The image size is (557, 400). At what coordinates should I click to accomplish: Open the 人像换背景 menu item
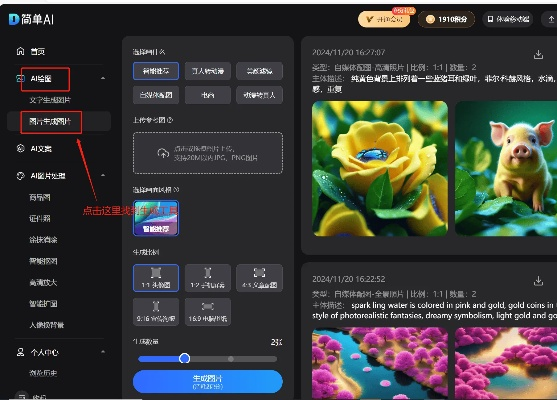[x=47, y=325]
